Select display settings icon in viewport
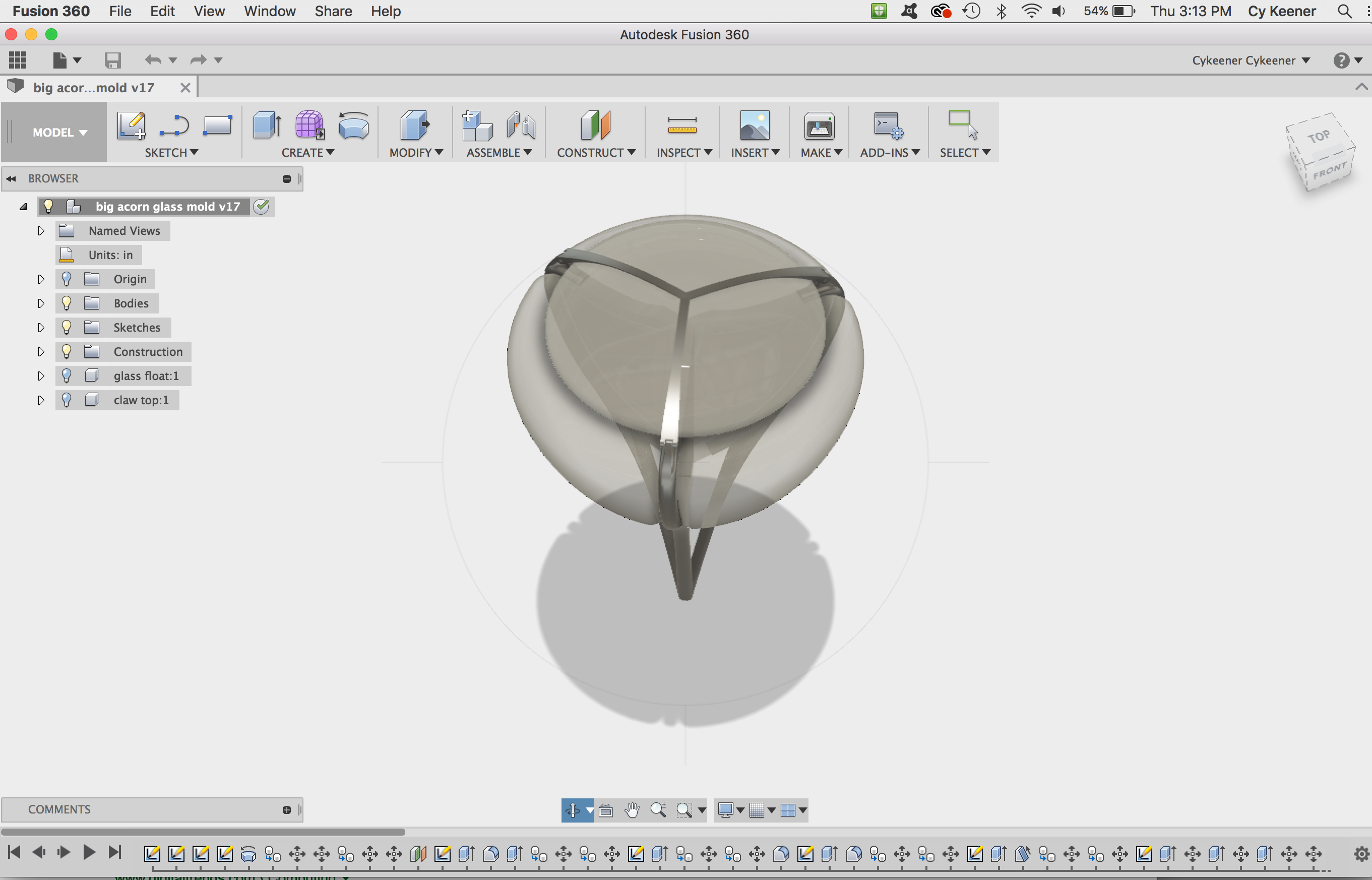Image resolution: width=1372 pixels, height=880 pixels. 727,810
